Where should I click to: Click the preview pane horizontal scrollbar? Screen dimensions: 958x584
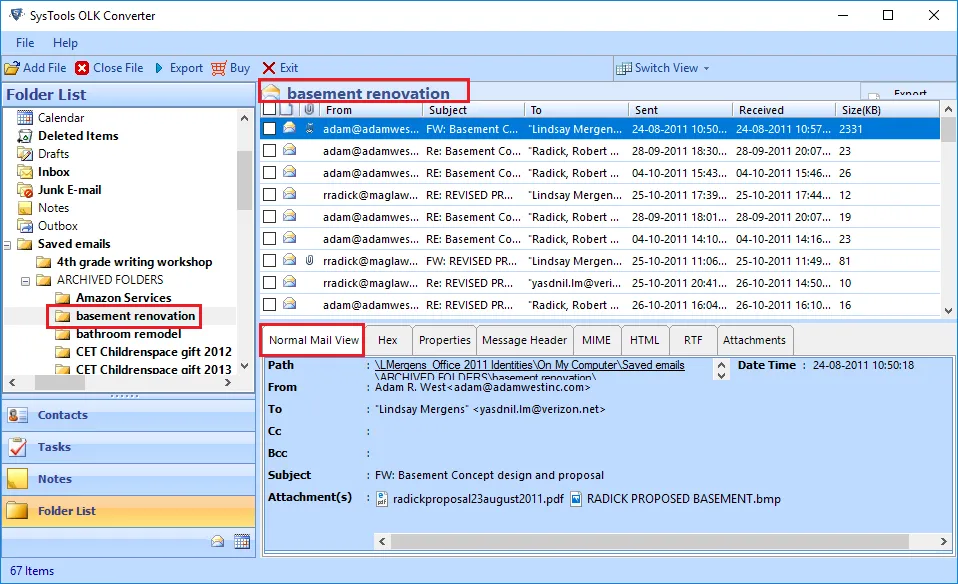649,541
